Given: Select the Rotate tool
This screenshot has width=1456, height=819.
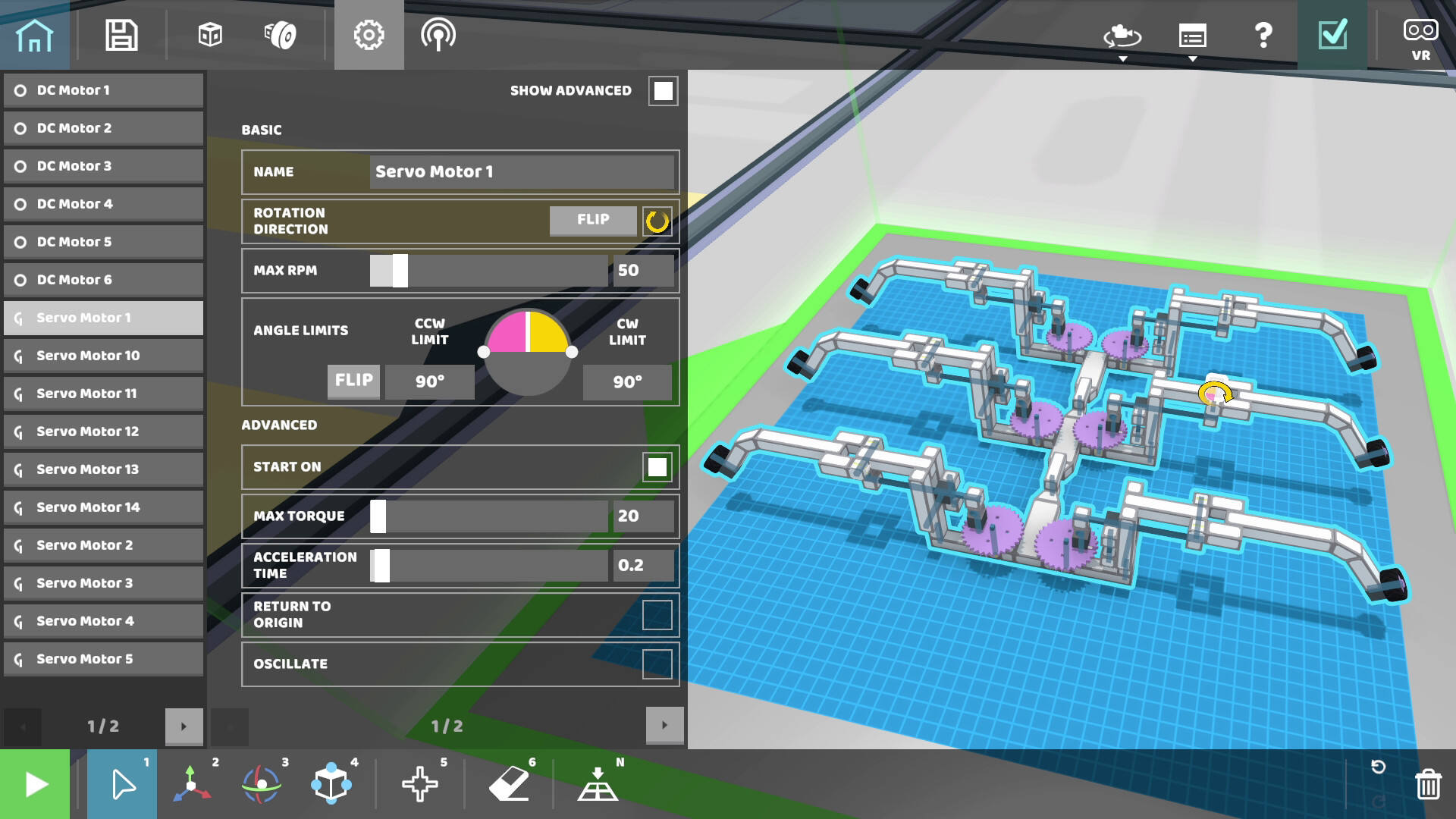Looking at the screenshot, I should (262, 784).
